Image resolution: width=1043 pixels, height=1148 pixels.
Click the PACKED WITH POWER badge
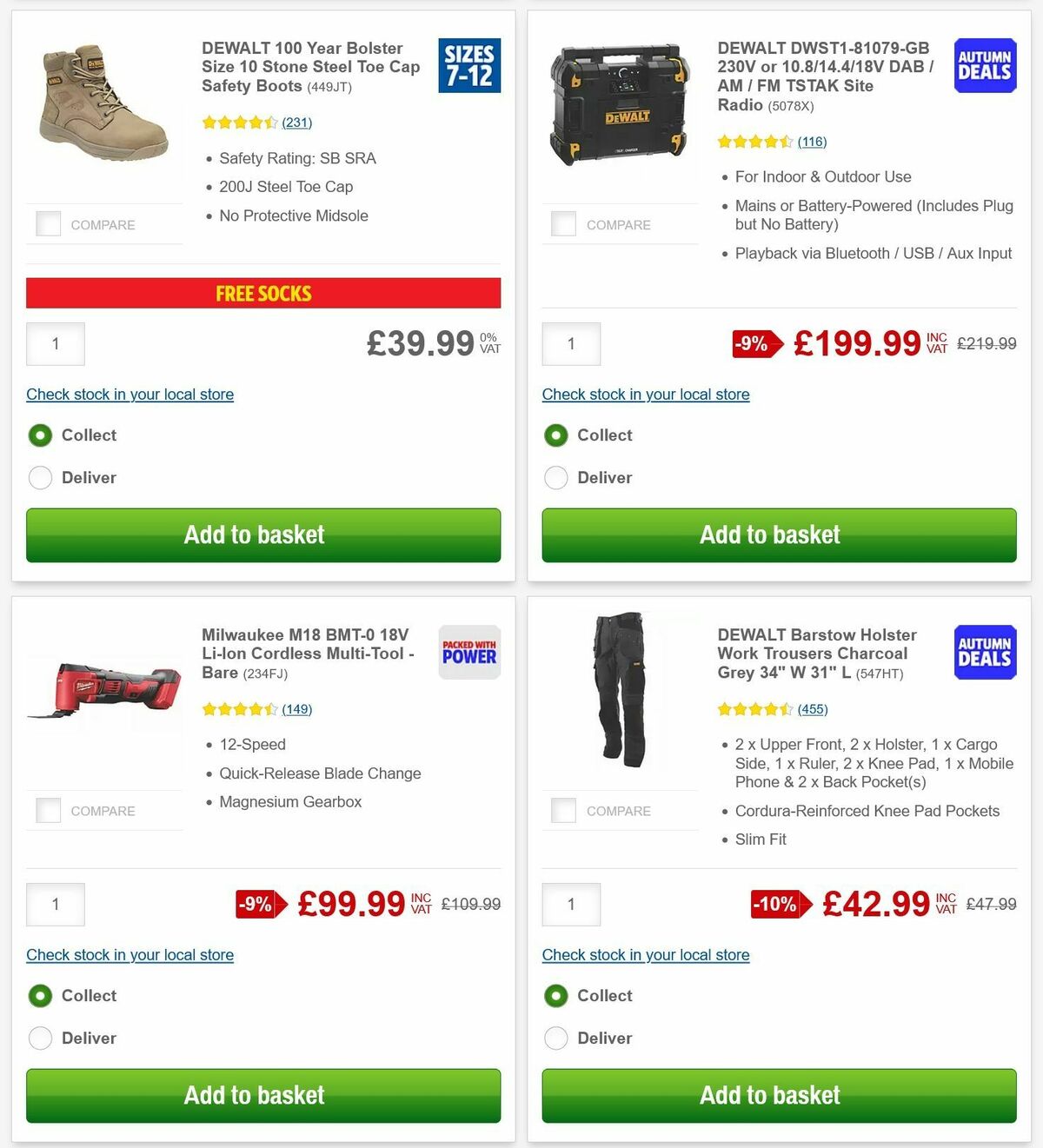(x=468, y=652)
